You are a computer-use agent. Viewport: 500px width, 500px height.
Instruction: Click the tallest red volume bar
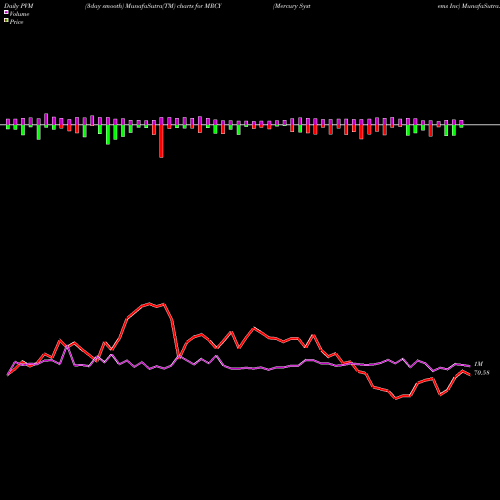pyautogui.click(x=161, y=141)
